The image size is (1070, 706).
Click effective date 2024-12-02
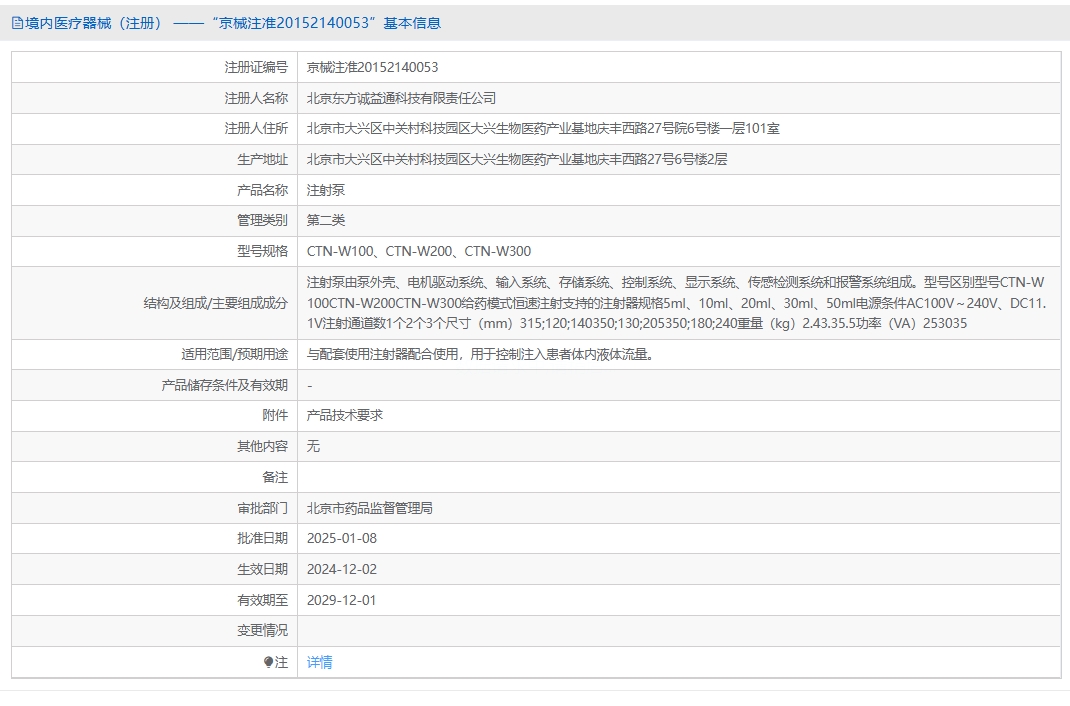[x=342, y=570]
